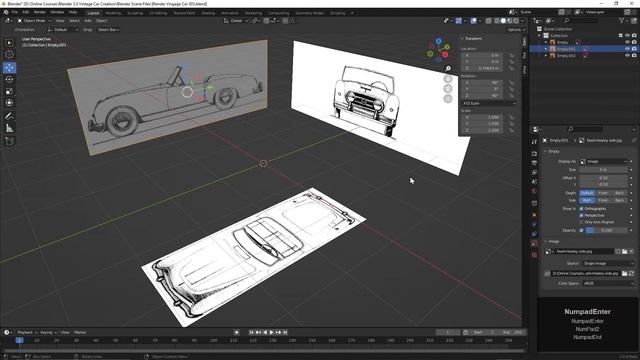Choose the Annotate tool
The image size is (640, 360).
pyautogui.click(x=9, y=116)
